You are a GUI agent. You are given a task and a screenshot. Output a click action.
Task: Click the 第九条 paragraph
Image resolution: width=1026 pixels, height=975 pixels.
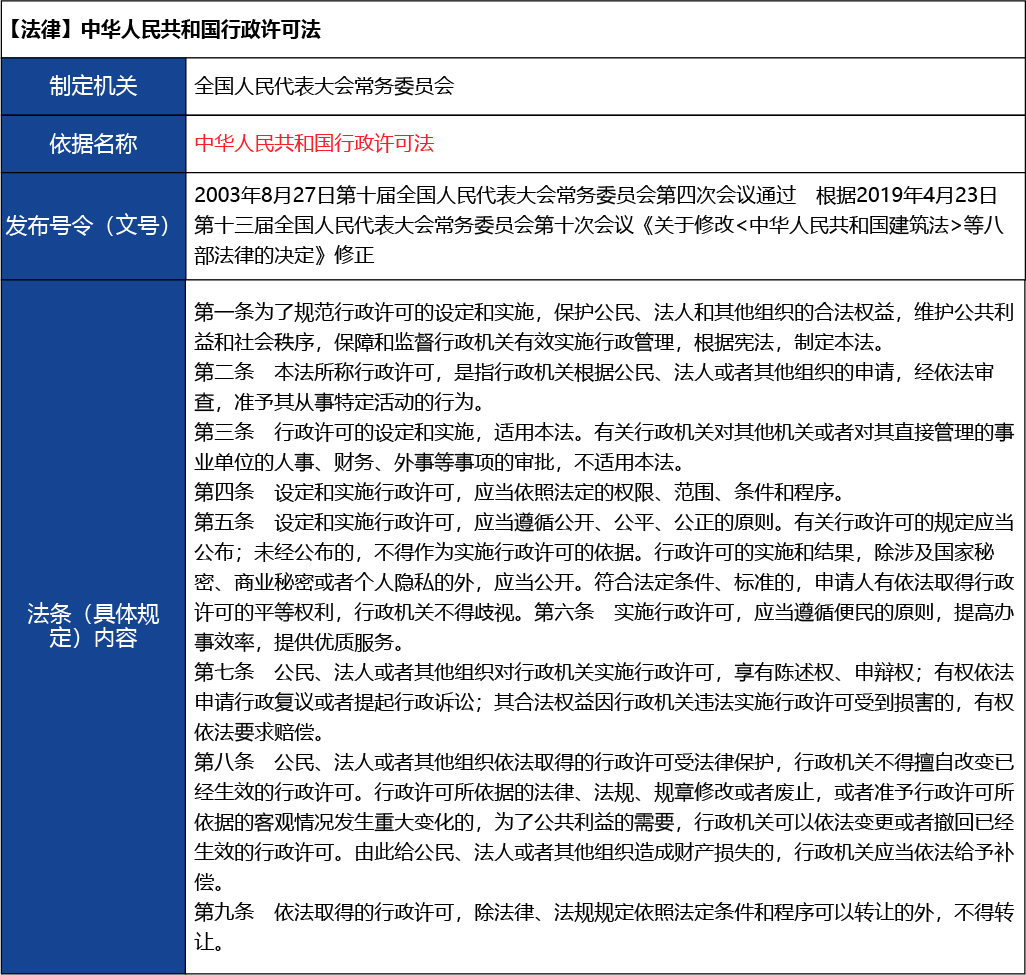click(x=603, y=927)
